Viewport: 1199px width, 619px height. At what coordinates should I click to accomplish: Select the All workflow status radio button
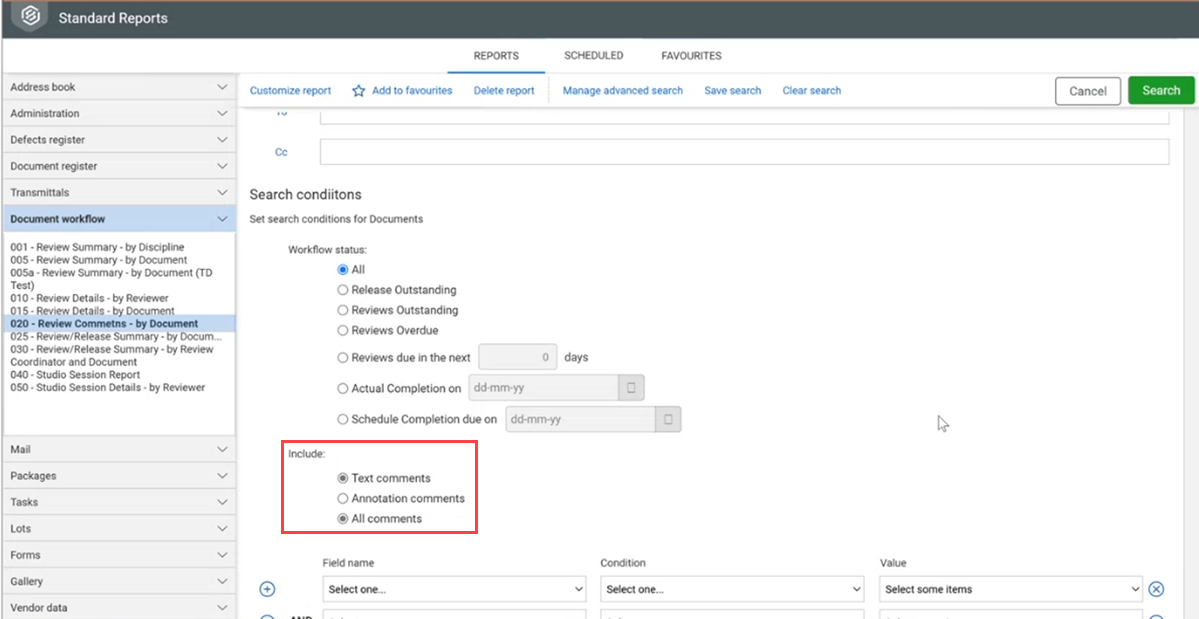(343, 270)
